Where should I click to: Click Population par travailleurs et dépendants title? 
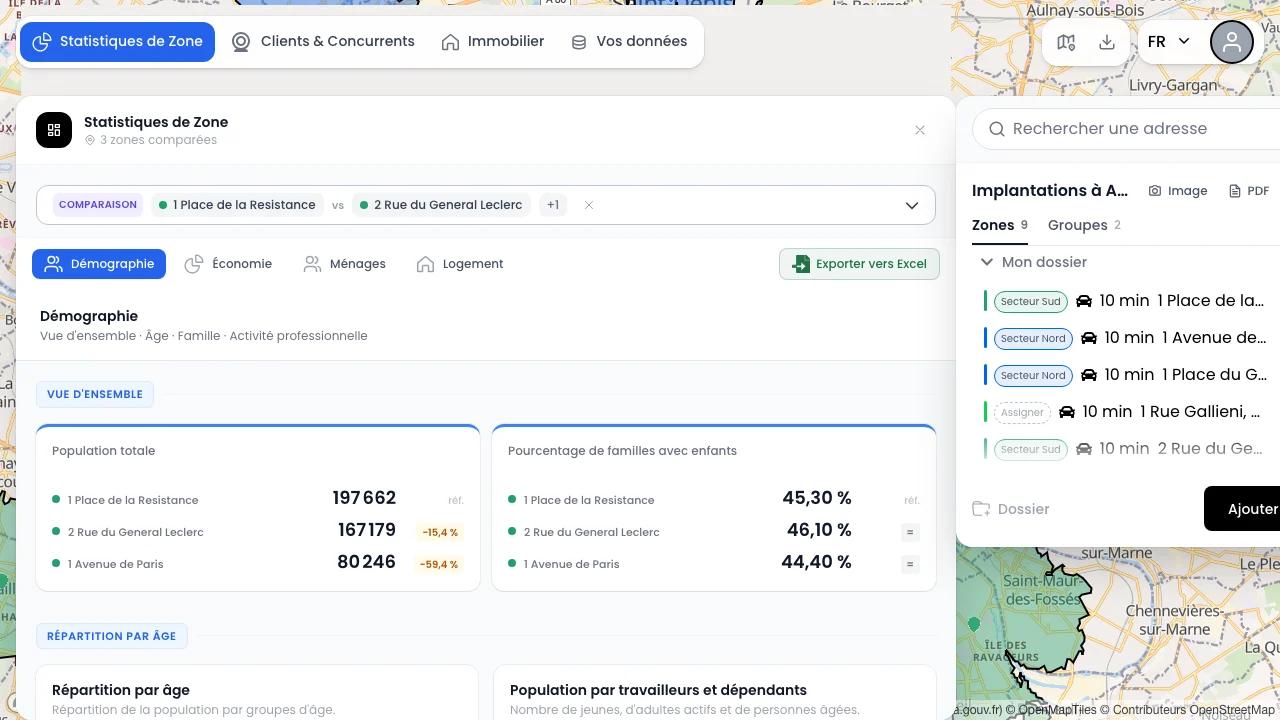coord(658,690)
